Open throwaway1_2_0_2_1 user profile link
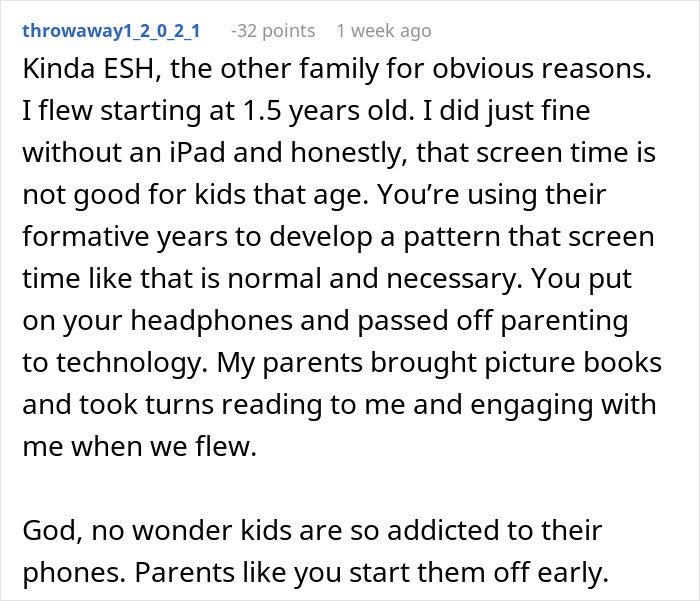Viewport: 700px width, 601px height. coord(111,31)
